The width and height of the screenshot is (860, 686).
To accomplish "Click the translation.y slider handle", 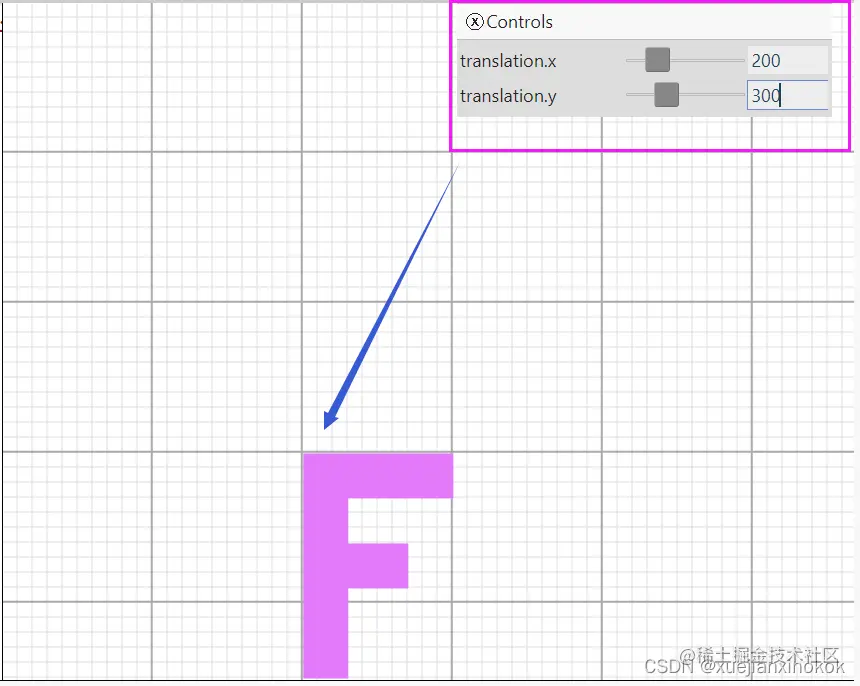I will click(666, 95).
